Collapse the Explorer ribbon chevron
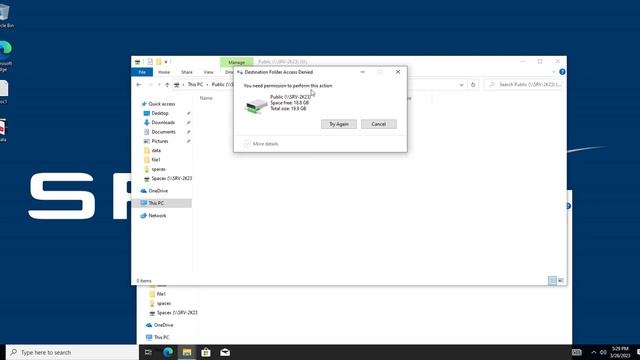The image size is (640, 360). coord(554,72)
